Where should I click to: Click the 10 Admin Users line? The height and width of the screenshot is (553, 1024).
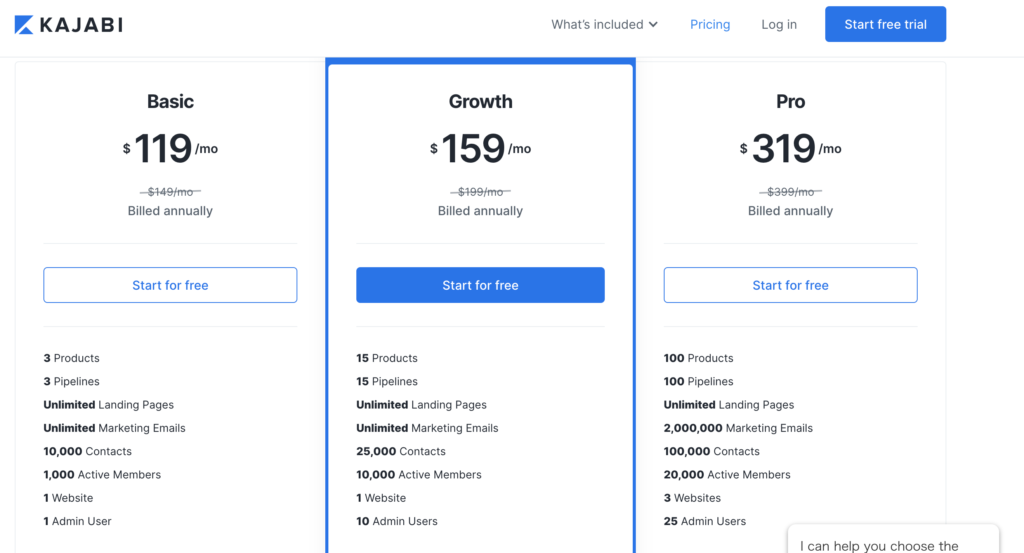pos(396,521)
